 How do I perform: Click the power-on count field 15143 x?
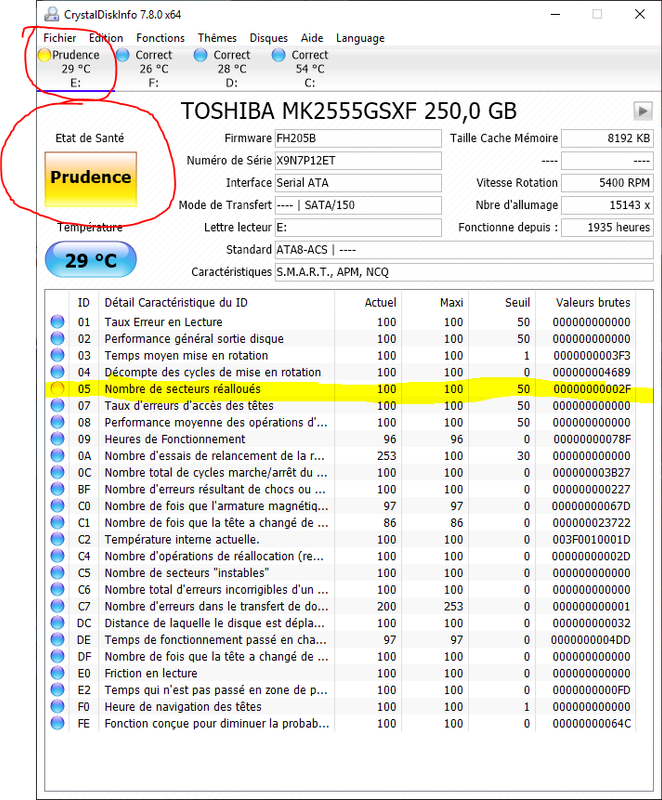[607, 205]
